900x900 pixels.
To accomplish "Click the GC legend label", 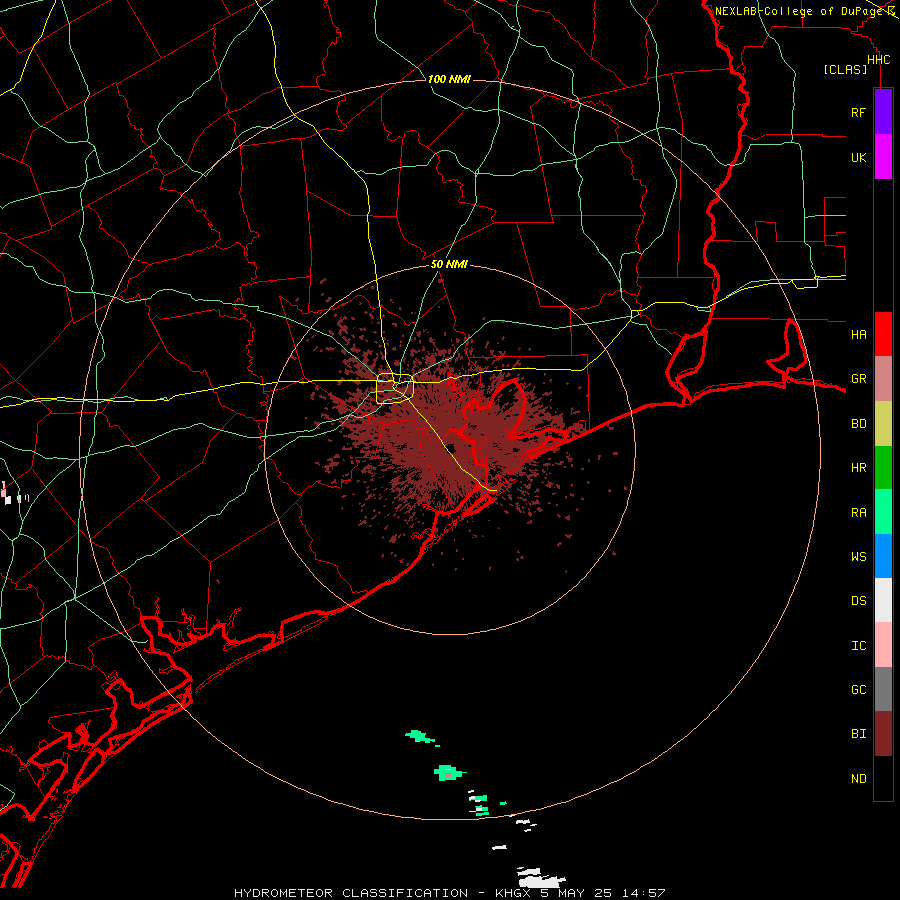I will (x=858, y=690).
